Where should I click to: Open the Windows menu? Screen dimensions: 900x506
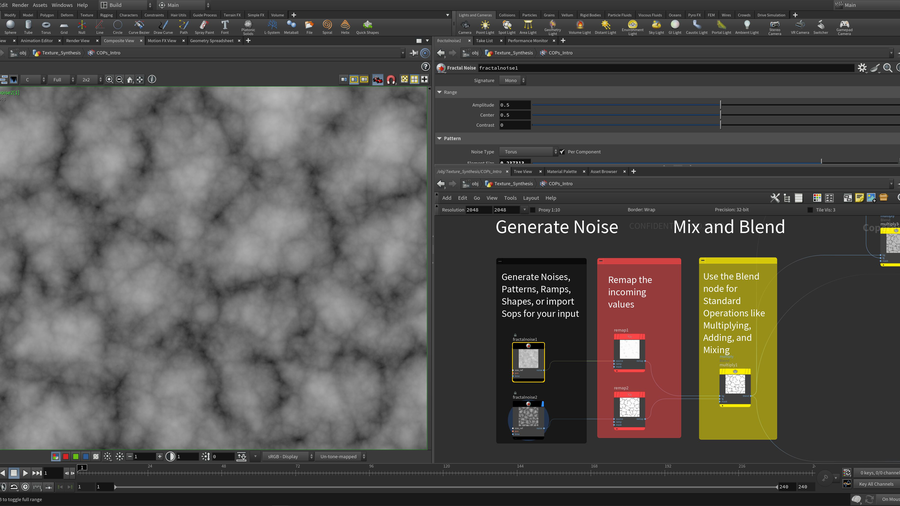pyautogui.click(x=62, y=5)
